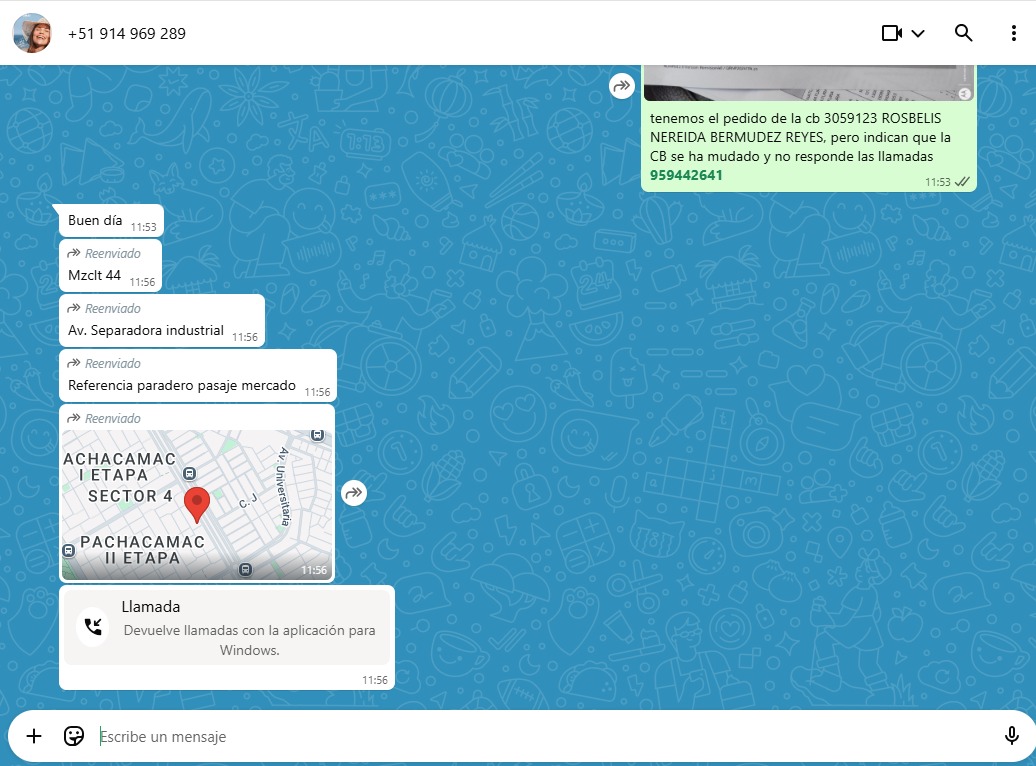Open the three-dot chat menu
The width and height of the screenshot is (1036, 766).
pyautogui.click(x=1013, y=33)
